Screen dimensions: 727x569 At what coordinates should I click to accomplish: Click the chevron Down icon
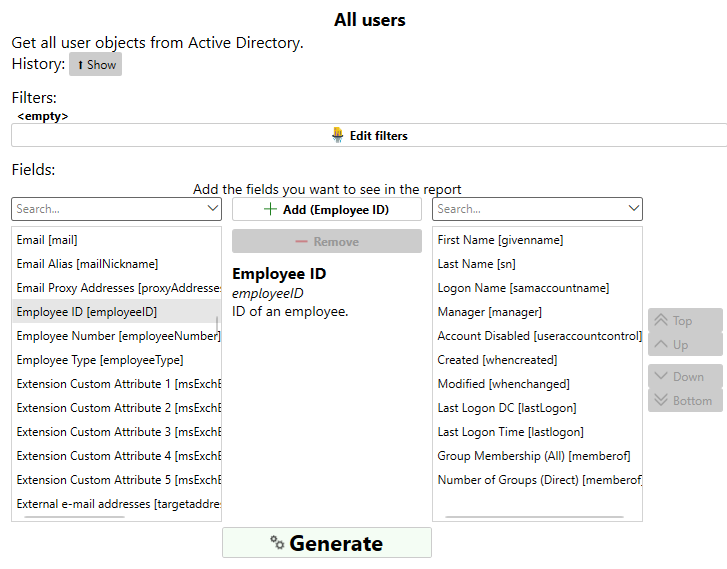pyautogui.click(x=661, y=376)
